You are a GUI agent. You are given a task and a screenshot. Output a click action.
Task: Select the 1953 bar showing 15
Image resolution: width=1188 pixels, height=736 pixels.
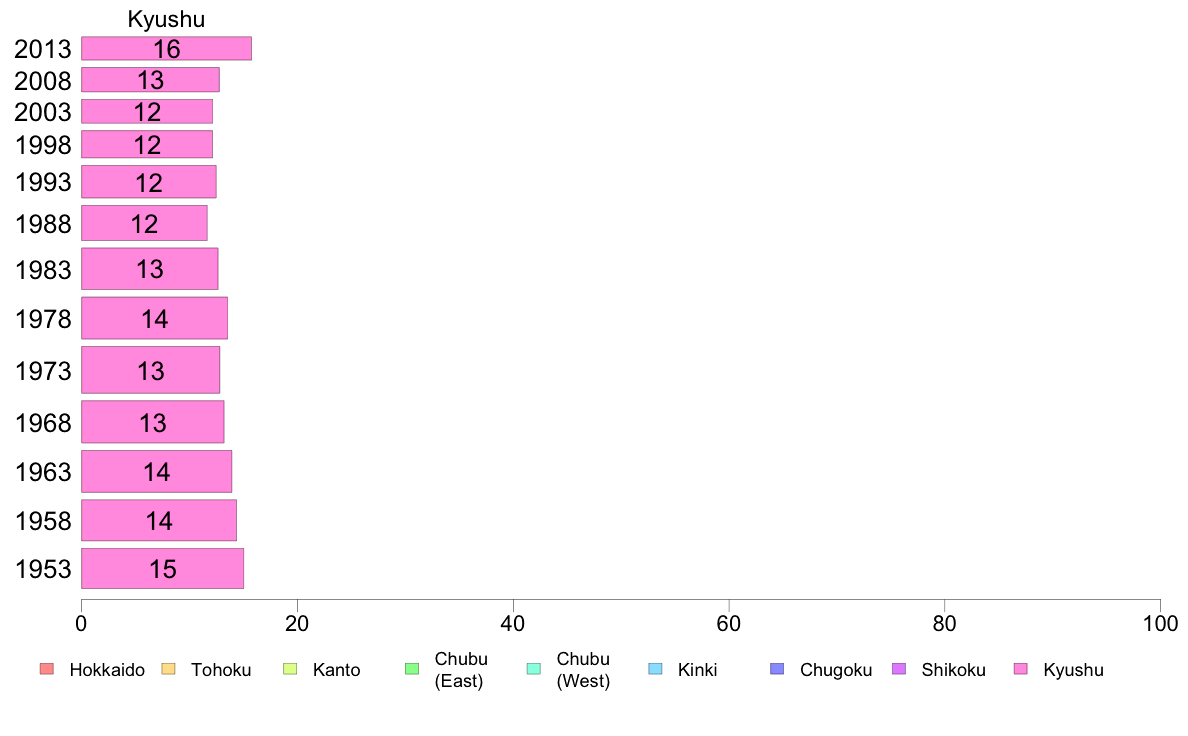163,568
